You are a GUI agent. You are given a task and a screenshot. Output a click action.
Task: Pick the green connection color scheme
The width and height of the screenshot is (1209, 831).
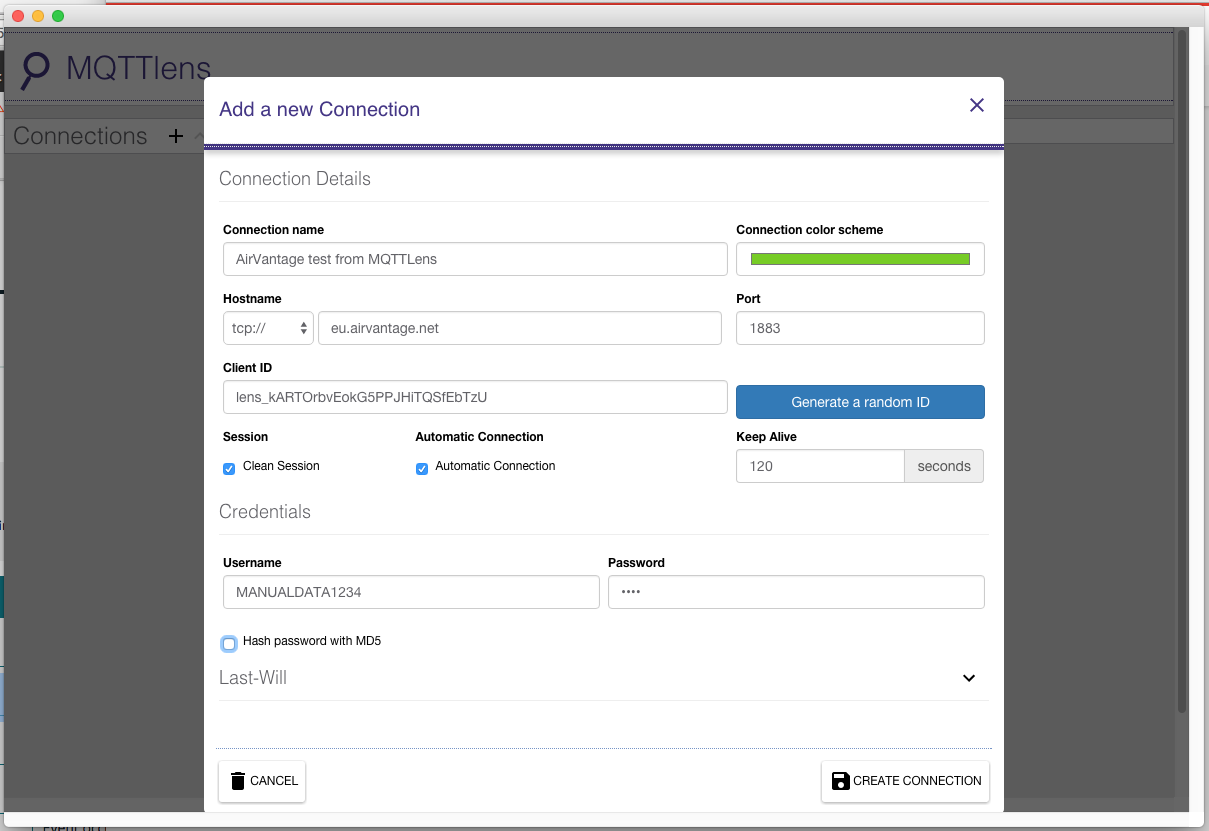[860, 259]
